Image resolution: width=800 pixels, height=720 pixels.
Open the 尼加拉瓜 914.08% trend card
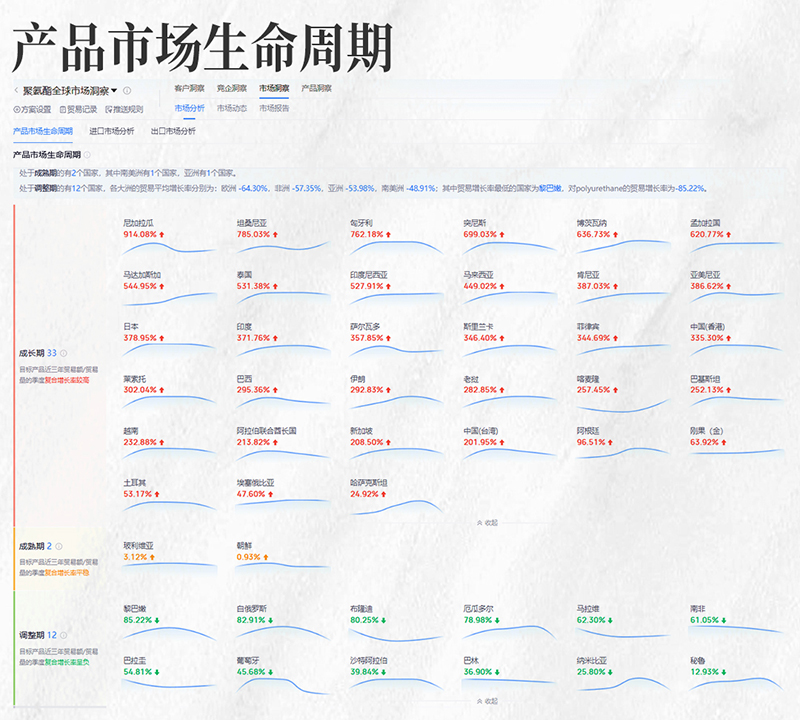pyautogui.click(x=166, y=235)
